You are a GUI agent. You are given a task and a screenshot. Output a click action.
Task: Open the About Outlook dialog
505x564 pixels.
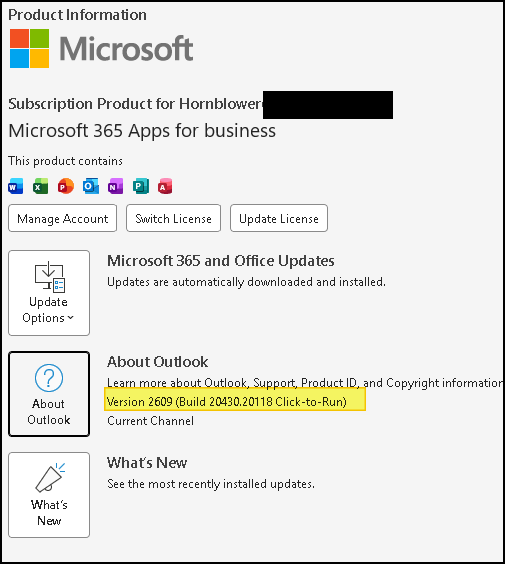pos(49,394)
